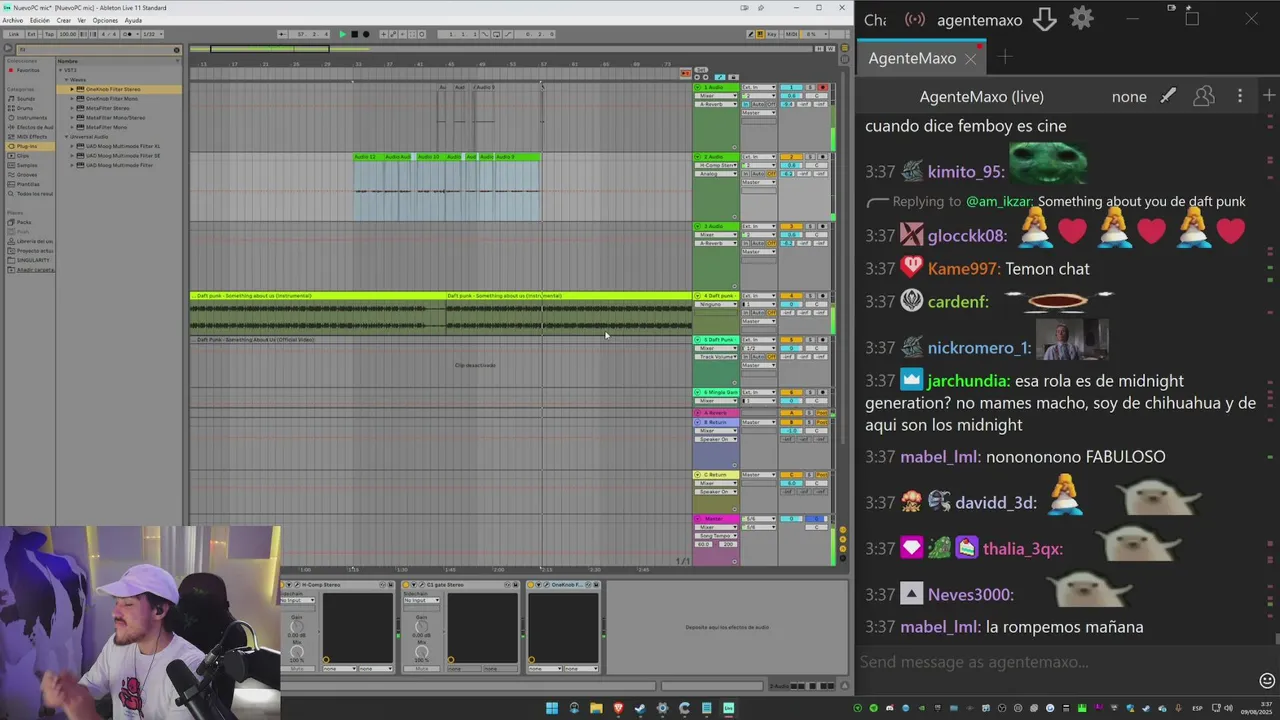Screen dimensions: 1280x720
Task: Open Instruments category in browser
Action: tap(31, 118)
